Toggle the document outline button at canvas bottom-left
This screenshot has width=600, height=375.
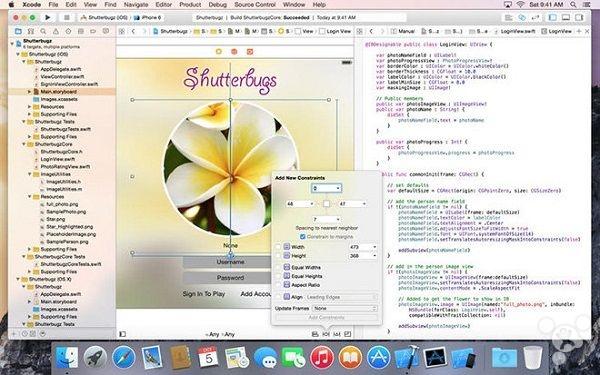click(x=122, y=334)
